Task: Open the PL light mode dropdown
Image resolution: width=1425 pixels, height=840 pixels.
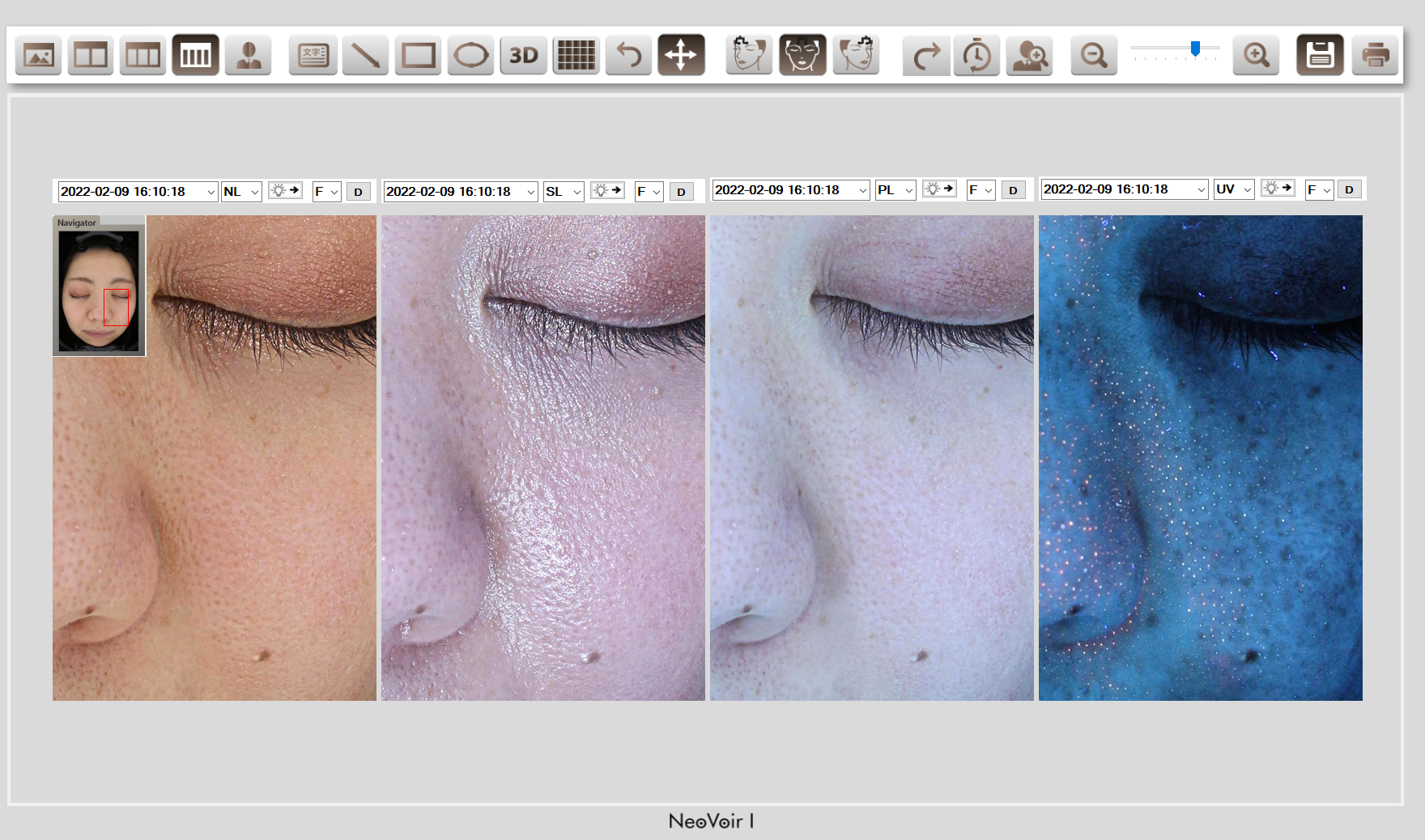Action: click(895, 190)
